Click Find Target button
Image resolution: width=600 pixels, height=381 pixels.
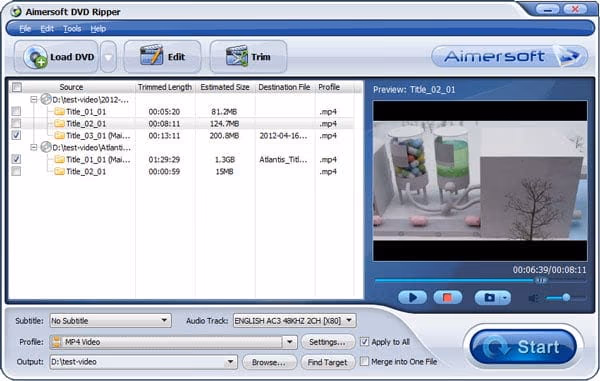(327, 362)
